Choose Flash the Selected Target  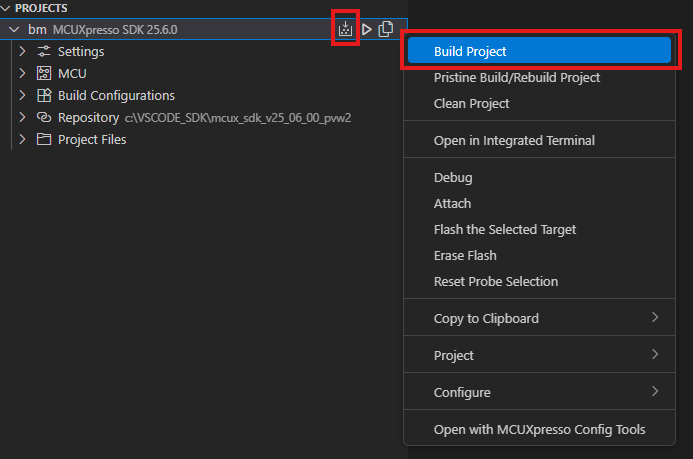click(539, 230)
